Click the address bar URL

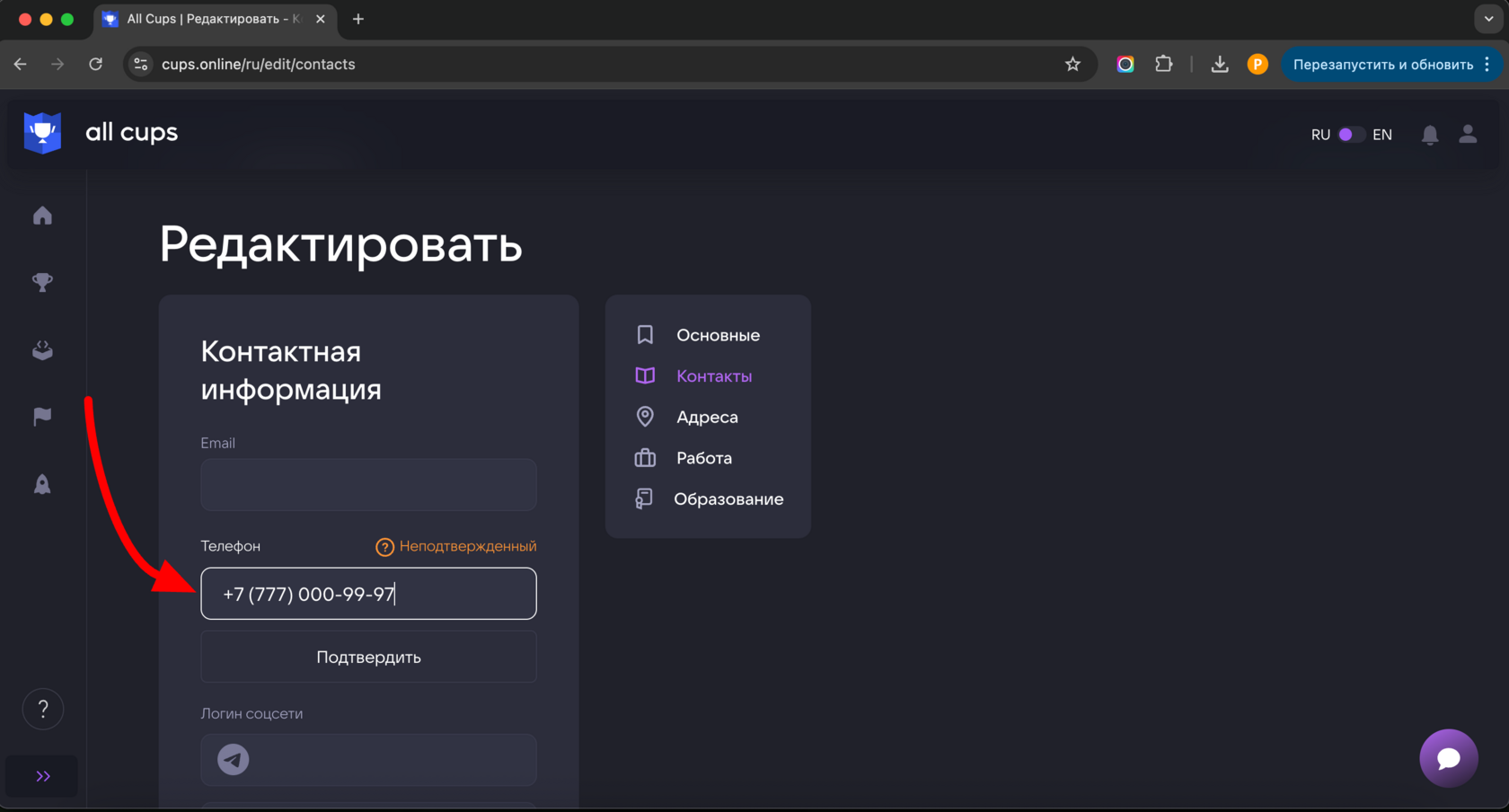[259, 65]
